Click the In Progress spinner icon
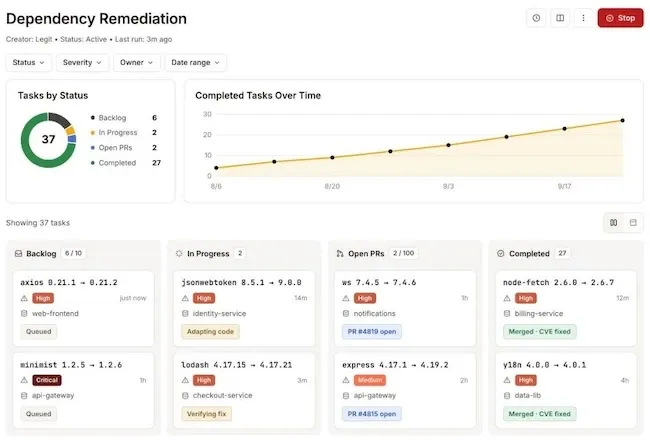 (x=179, y=253)
